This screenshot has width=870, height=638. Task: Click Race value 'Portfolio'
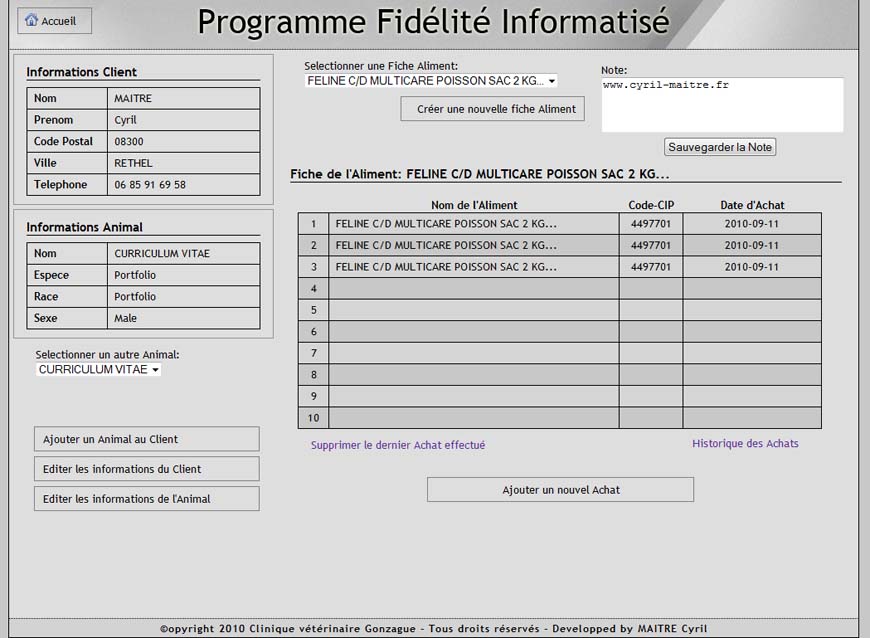[x=135, y=297]
